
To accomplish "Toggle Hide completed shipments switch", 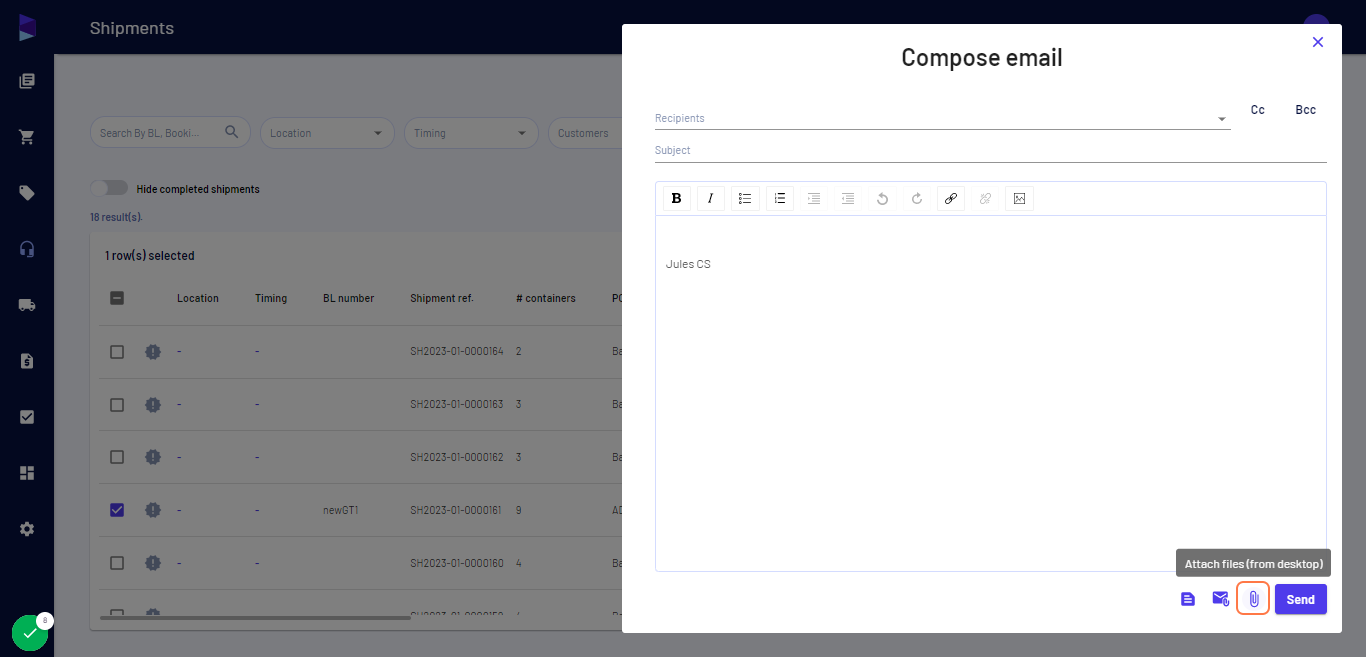I will tap(109, 188).
